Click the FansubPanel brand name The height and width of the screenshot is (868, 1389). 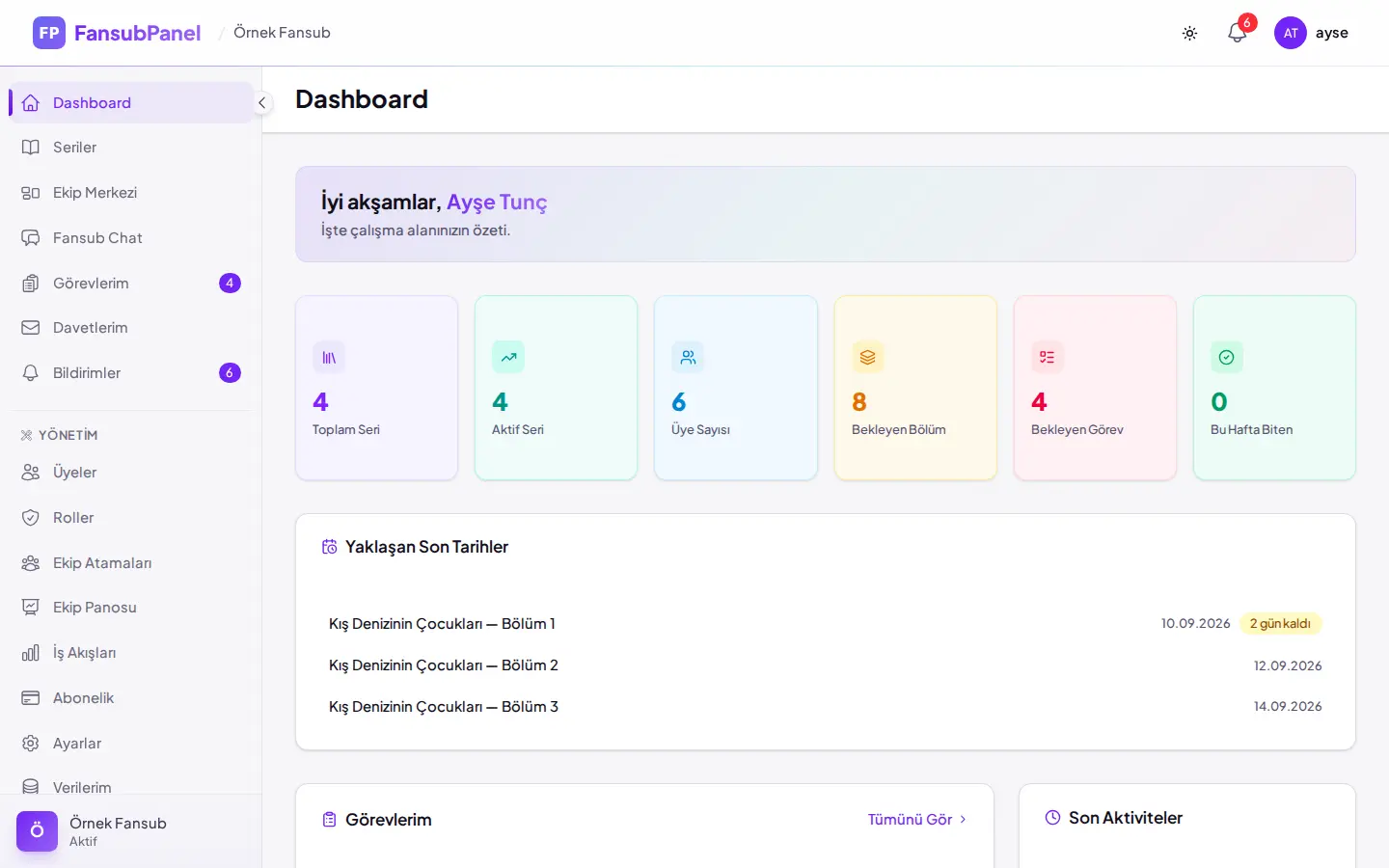point(138,33)
